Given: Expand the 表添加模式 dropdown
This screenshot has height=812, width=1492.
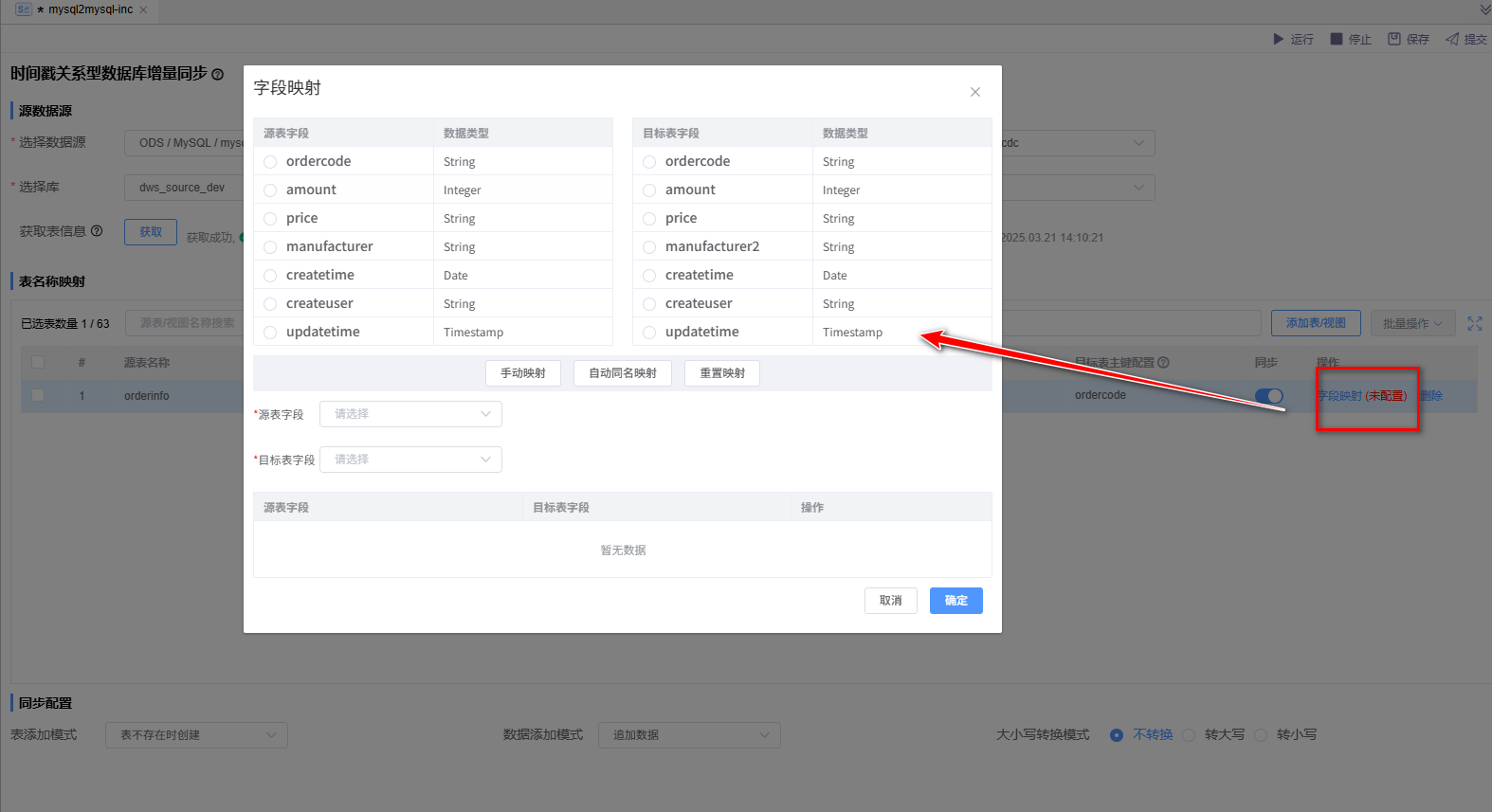Looking at the screenshot, I should [196, 735].
